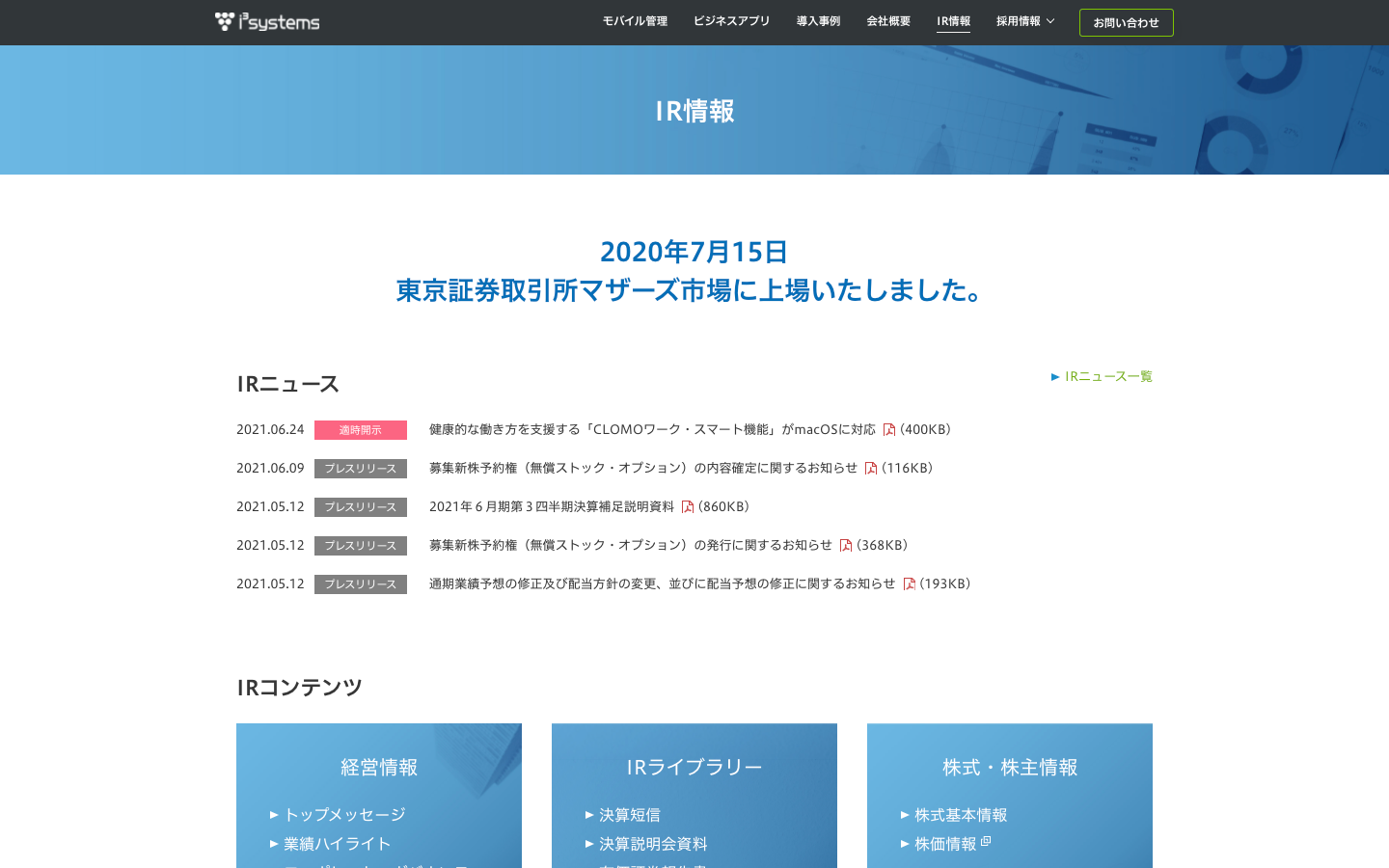Open news 健康的な働き方を支援する CLOMOワーク
Viewport: 1389px width, 868px height.
coord(652,429)
